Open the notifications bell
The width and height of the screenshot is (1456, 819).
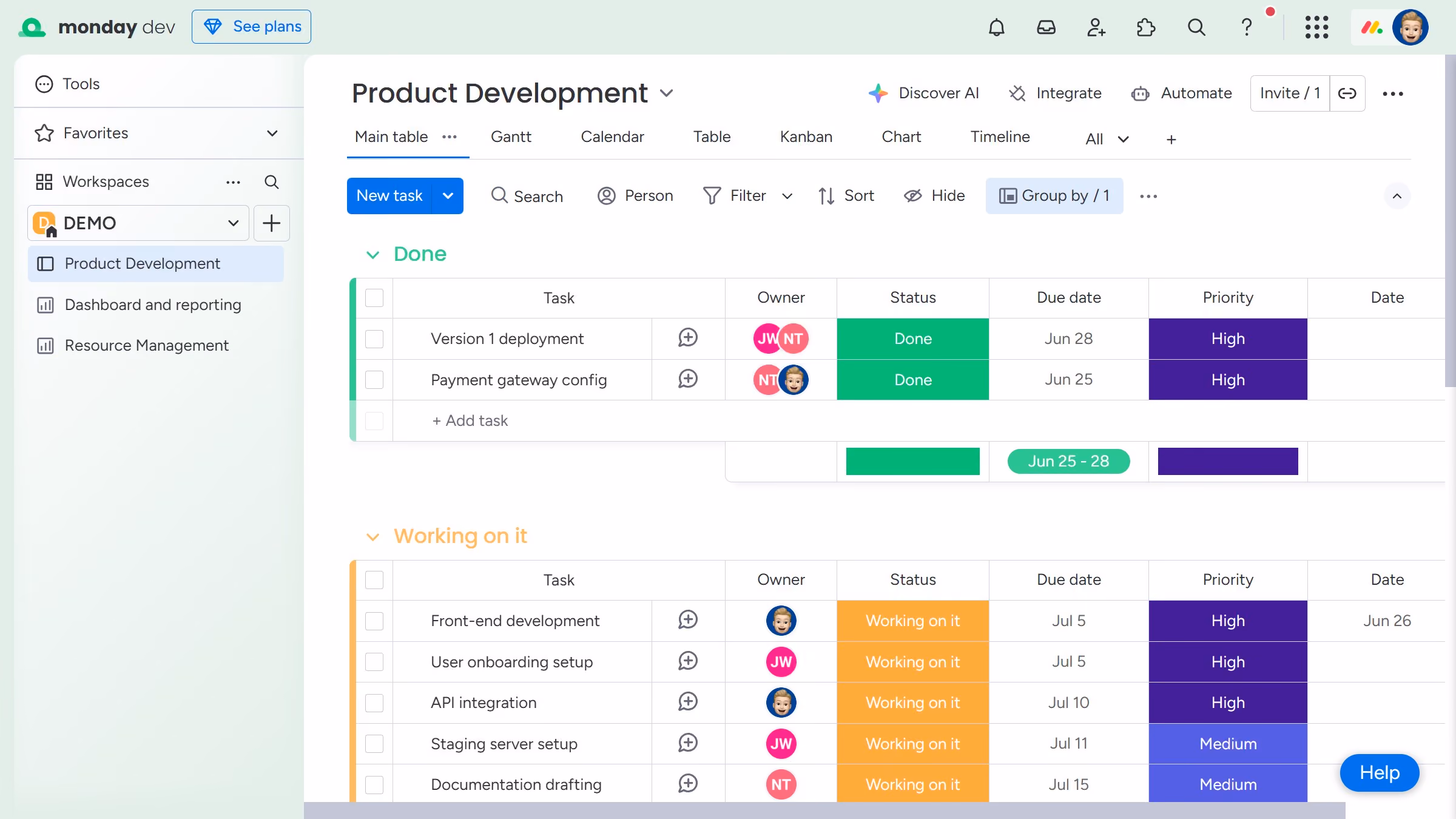click(x=996, y=27)
